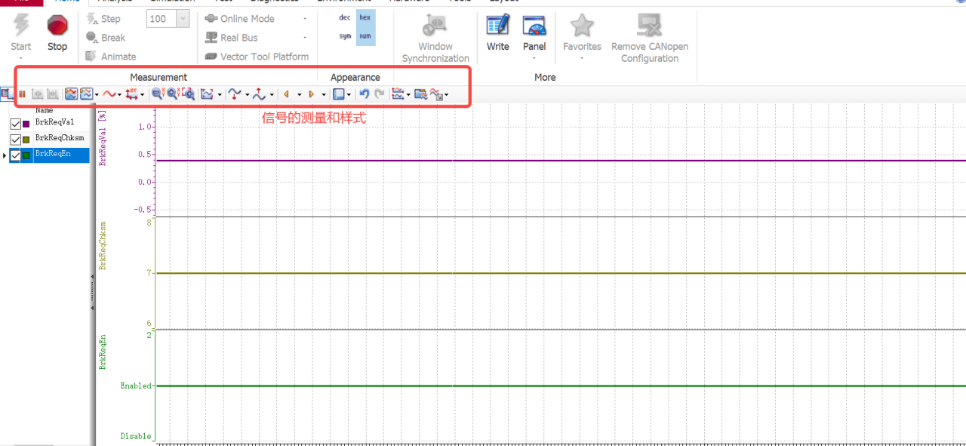
Task: Click the red sine-wave line style icon
Action: click(x=109, y=94)
